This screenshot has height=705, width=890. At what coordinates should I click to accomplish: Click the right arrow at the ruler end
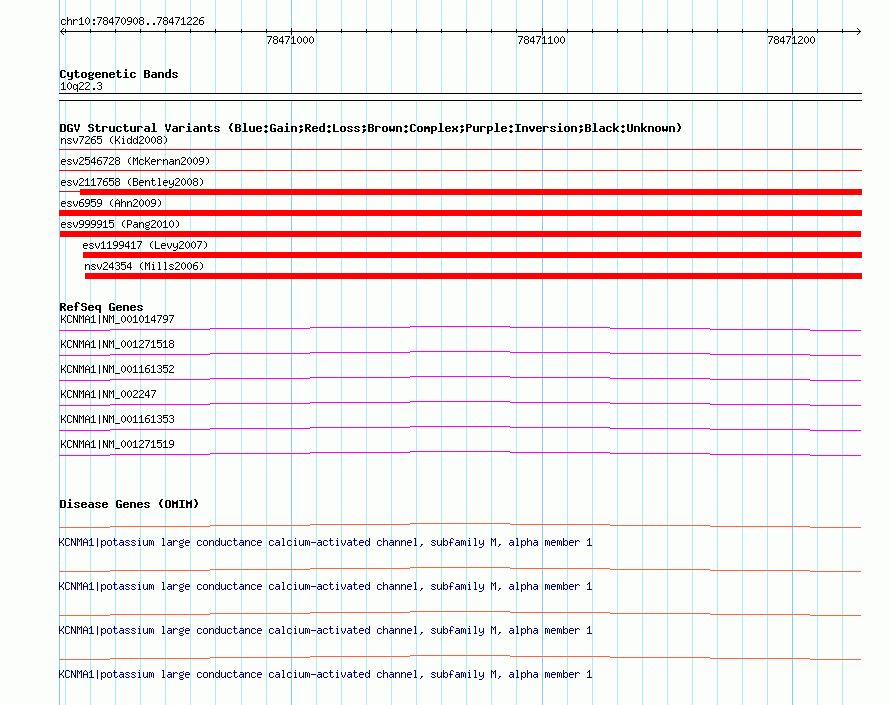[858, 32]
